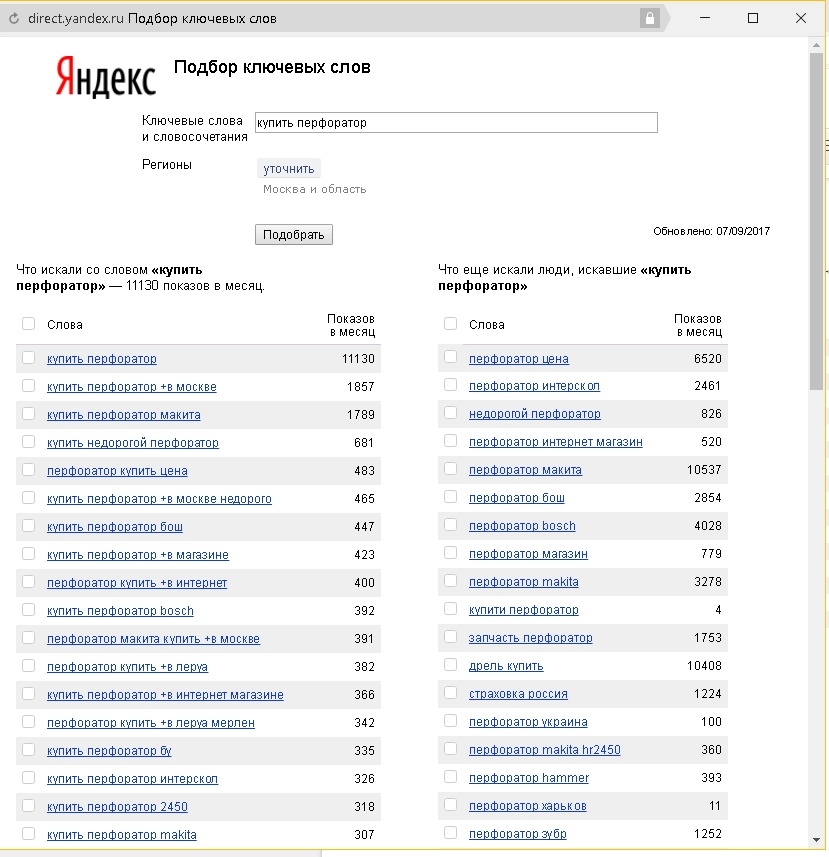Open купить перфоратор 2450 link
Screen dimensions: 829x857
tap(117, 807)
